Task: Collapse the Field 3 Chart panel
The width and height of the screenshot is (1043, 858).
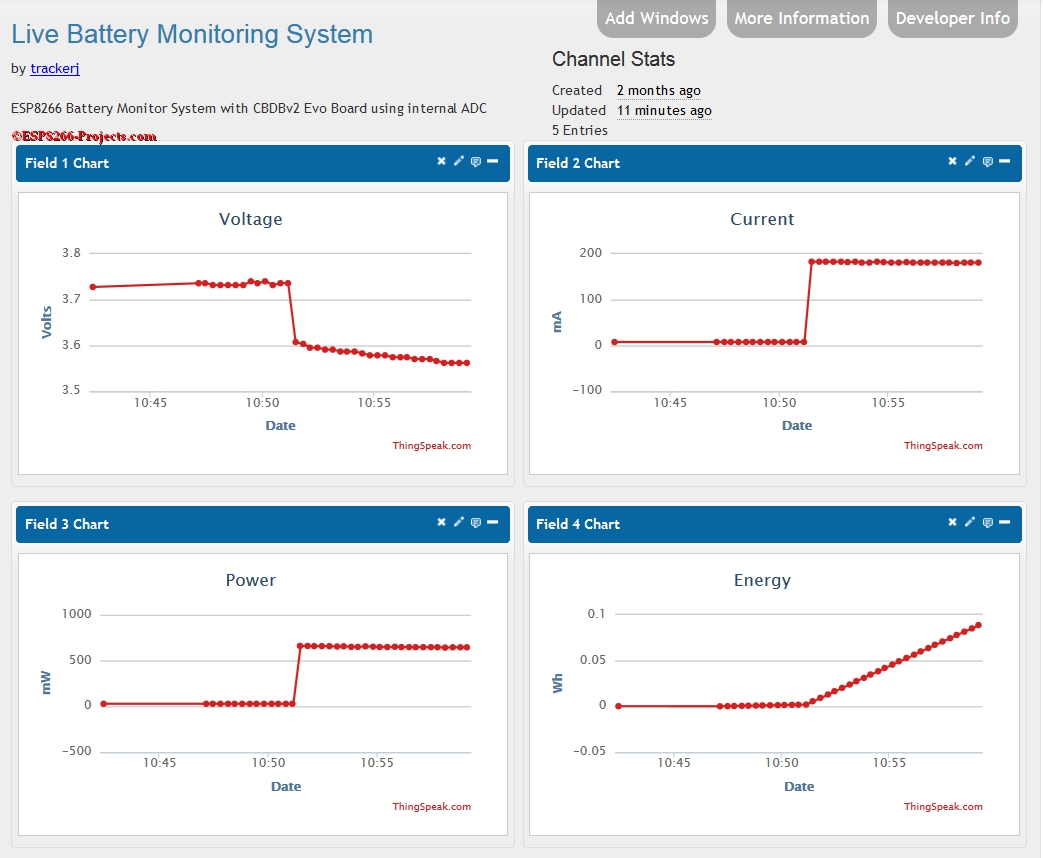Action: [x=493, y=522]
